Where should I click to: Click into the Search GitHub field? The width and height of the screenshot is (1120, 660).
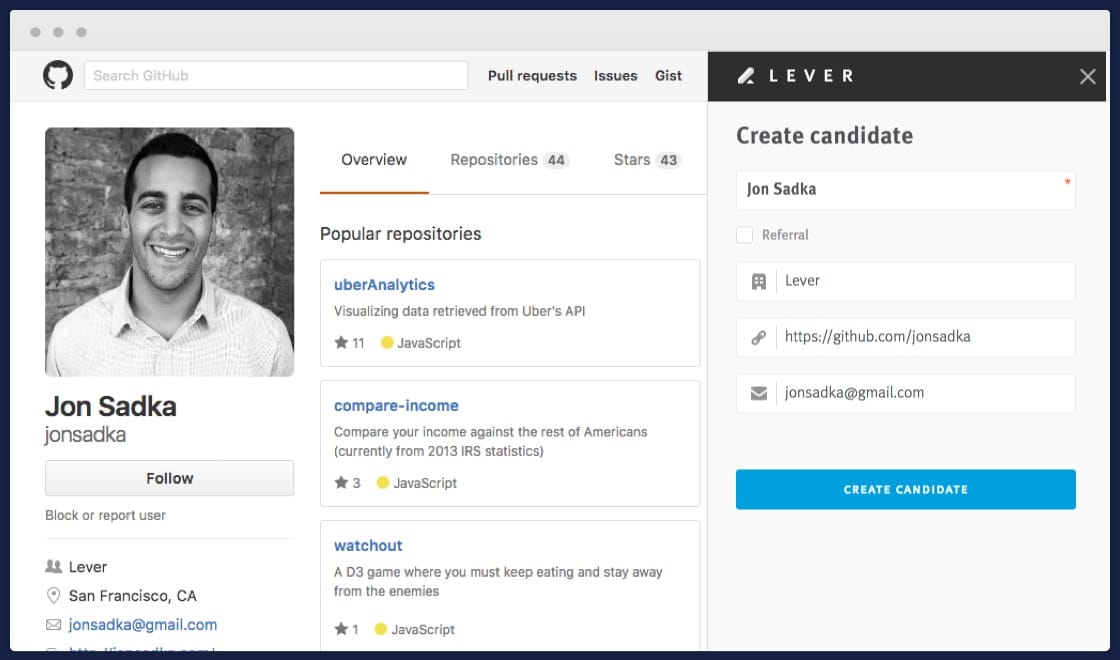(276, 75)
